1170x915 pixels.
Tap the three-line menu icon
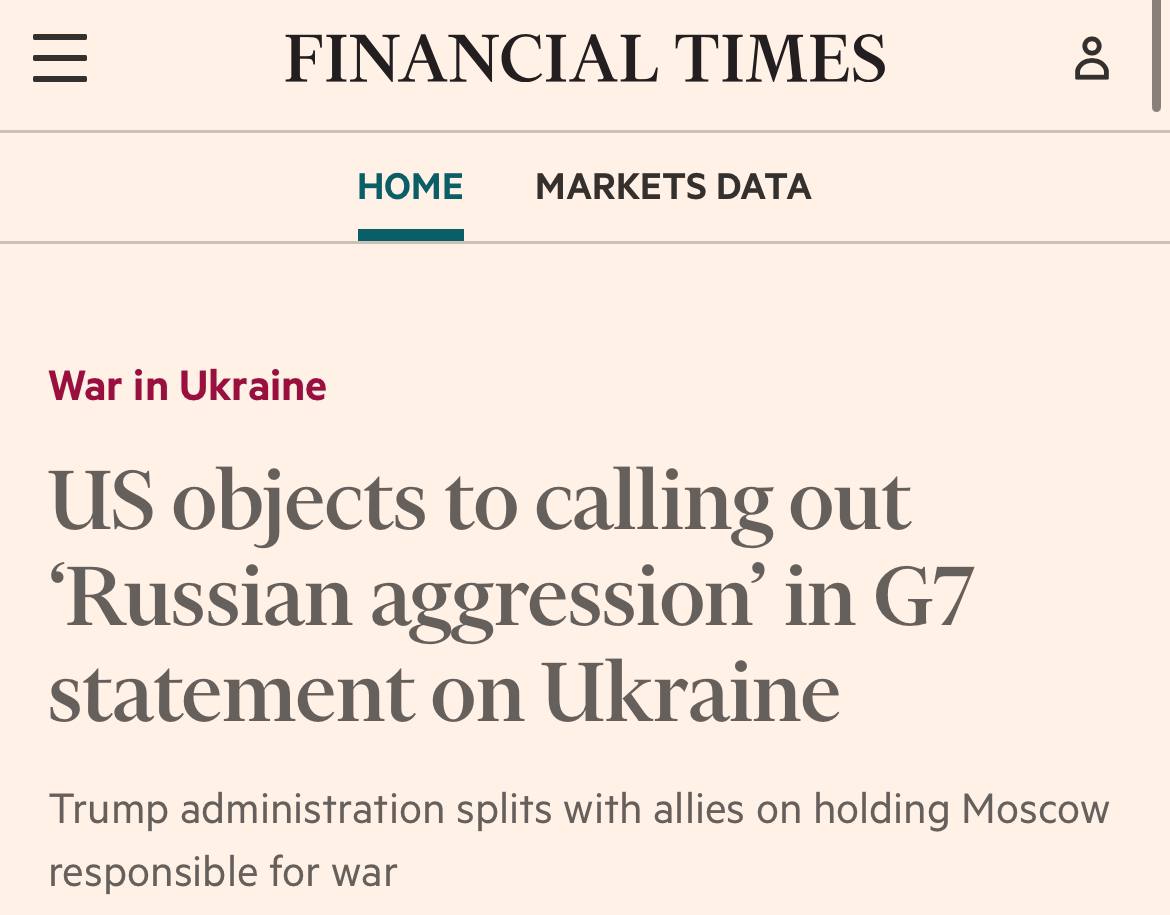pos(60,57)
